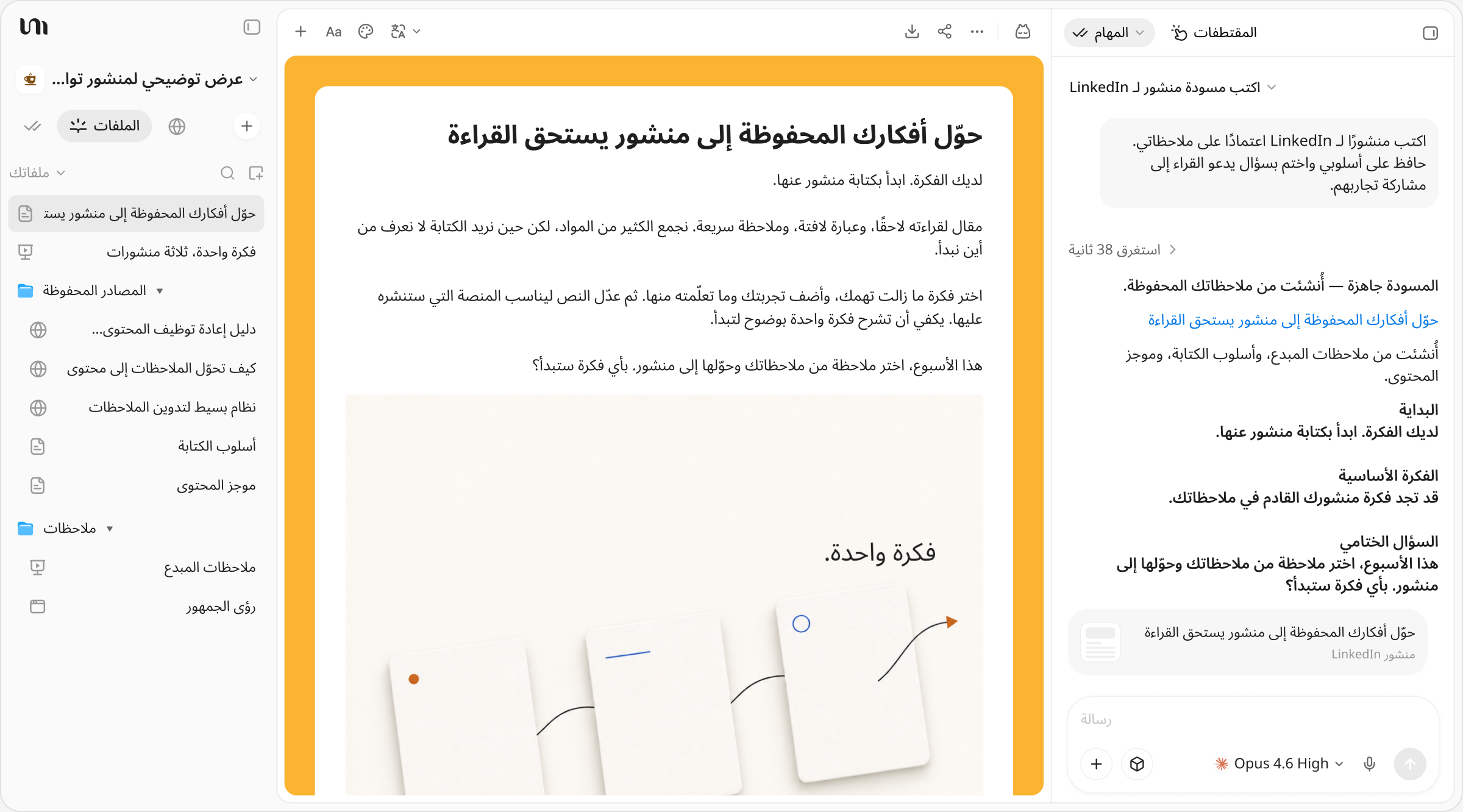The height and width of the screenshot is (812, 1463).
Task: Click the double-check tasks icon in sidebar
Action: pos(32,126)
